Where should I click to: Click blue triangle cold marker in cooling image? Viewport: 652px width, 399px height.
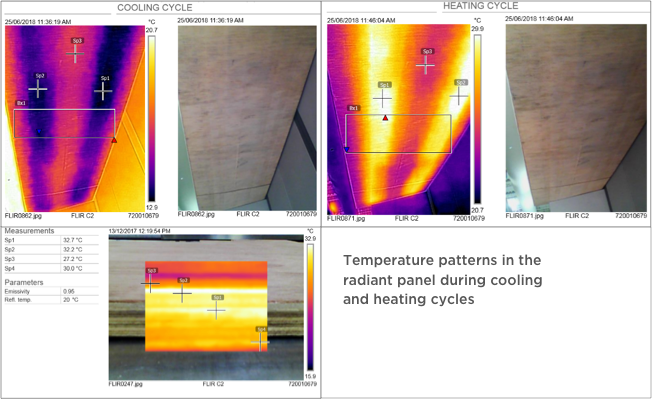39,131
